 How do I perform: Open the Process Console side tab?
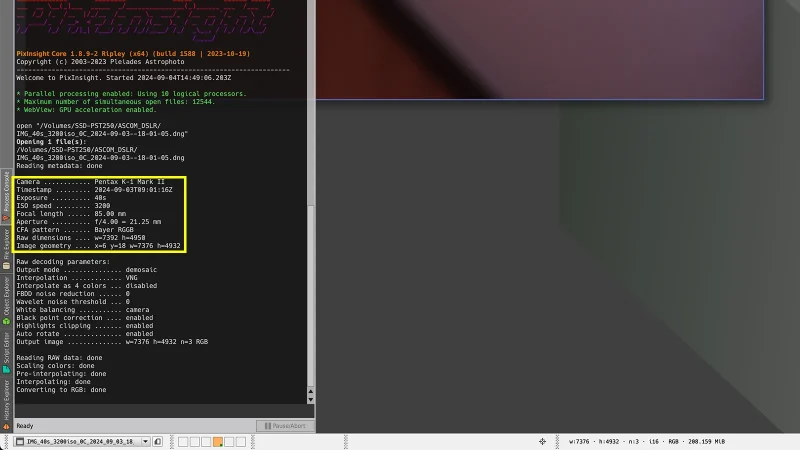[6, 196]
